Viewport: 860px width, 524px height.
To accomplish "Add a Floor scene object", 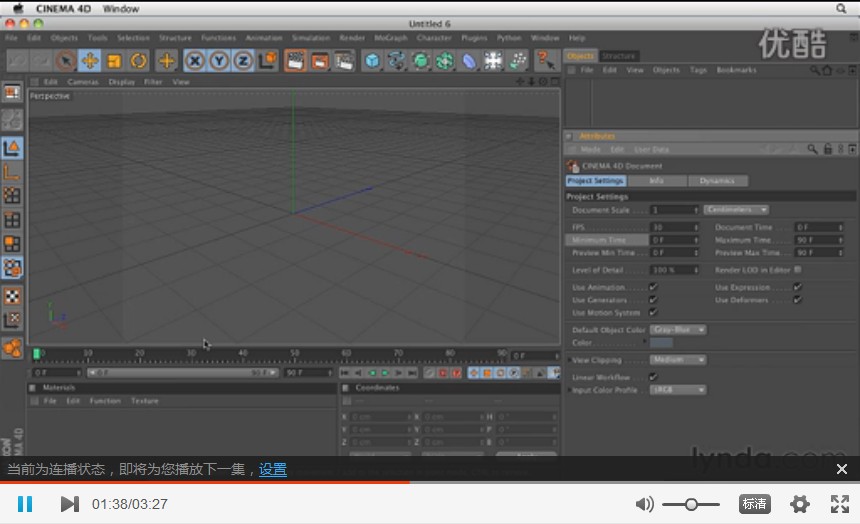I will click(493, 61).
